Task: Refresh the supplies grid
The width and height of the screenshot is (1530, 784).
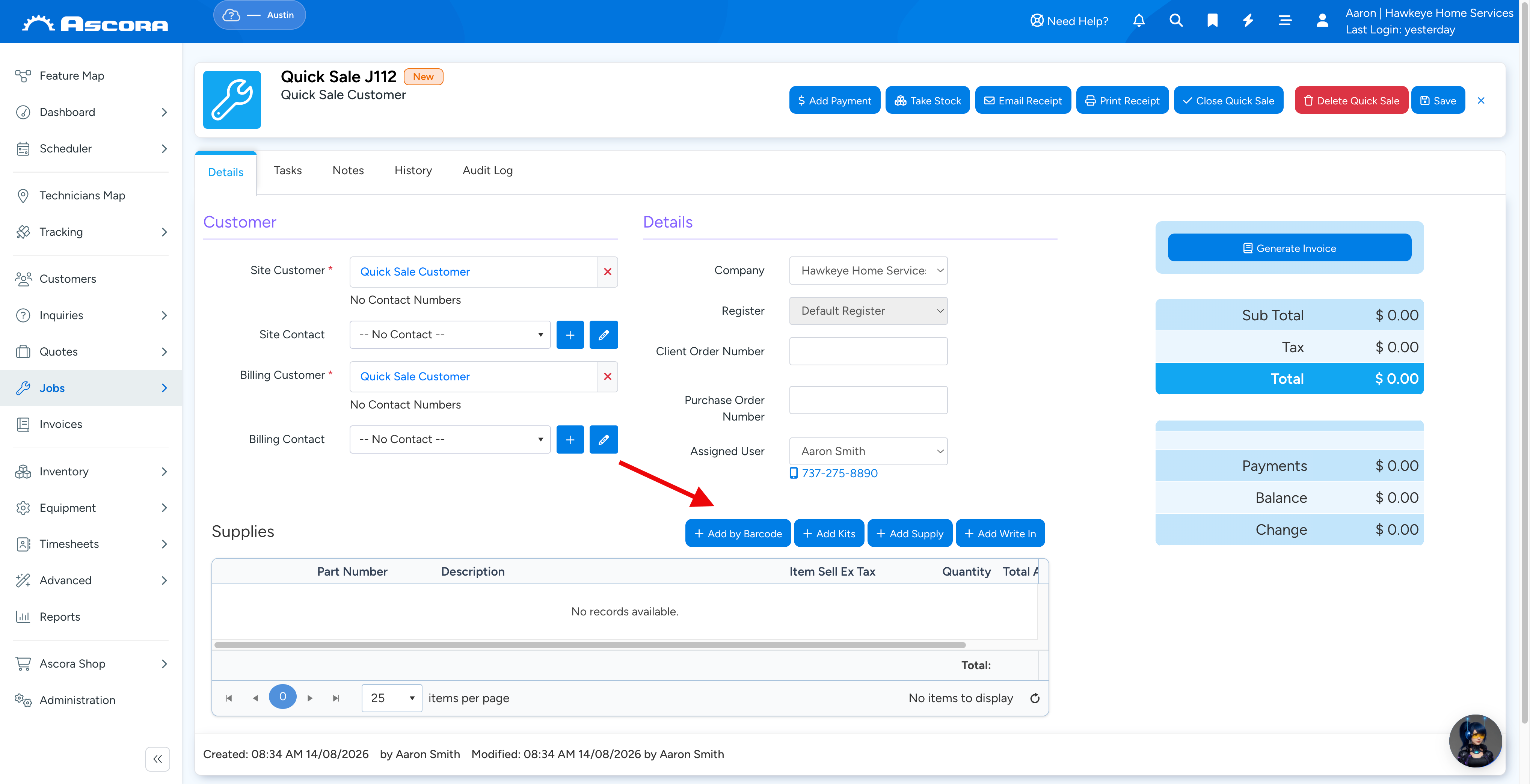Action: pos(1035,698)
